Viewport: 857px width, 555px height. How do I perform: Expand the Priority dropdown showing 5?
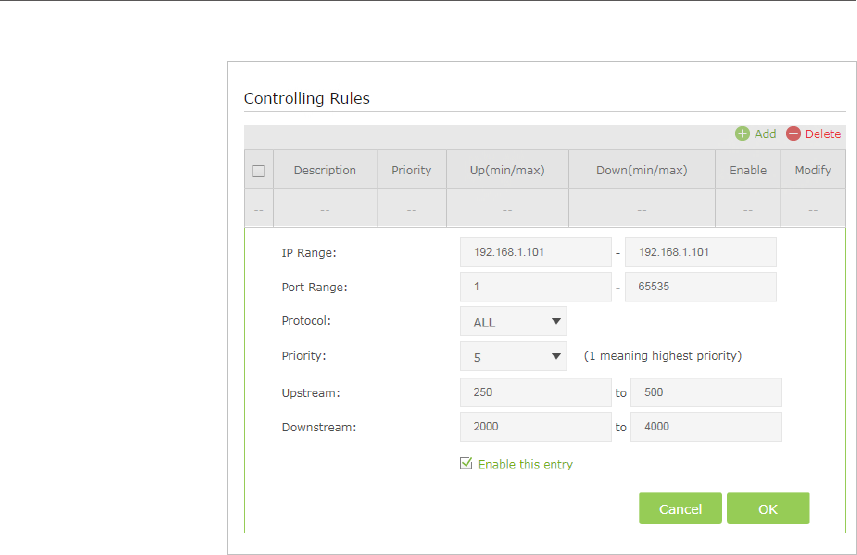pyautogui.click(x=513, y=357)
